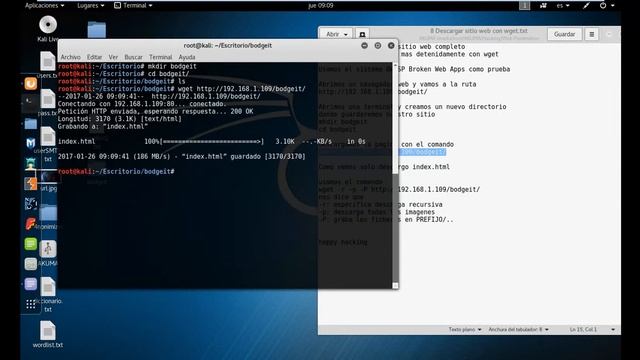
Task: Launch Maltego from the dock
Action: (x=31, y=204)
